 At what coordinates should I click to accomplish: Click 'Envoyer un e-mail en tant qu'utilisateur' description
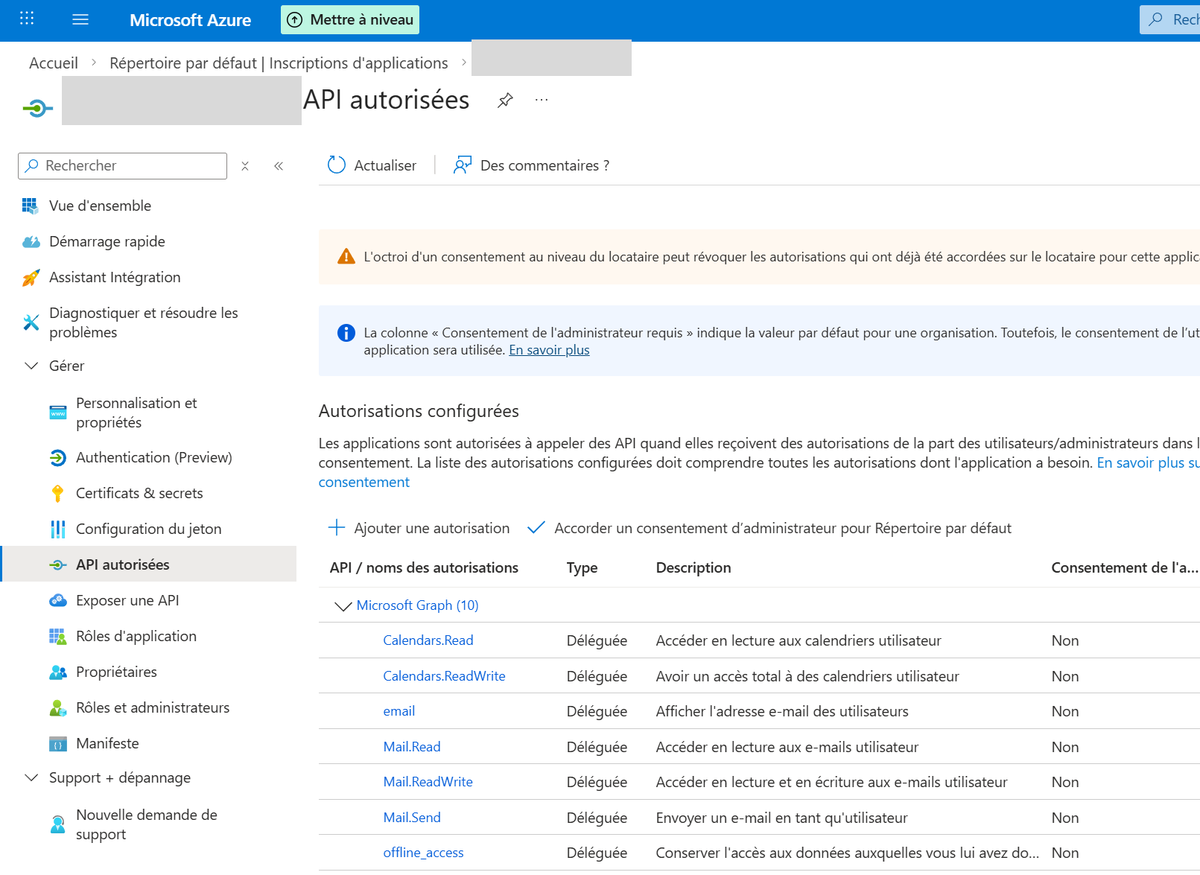pos(782,818)
